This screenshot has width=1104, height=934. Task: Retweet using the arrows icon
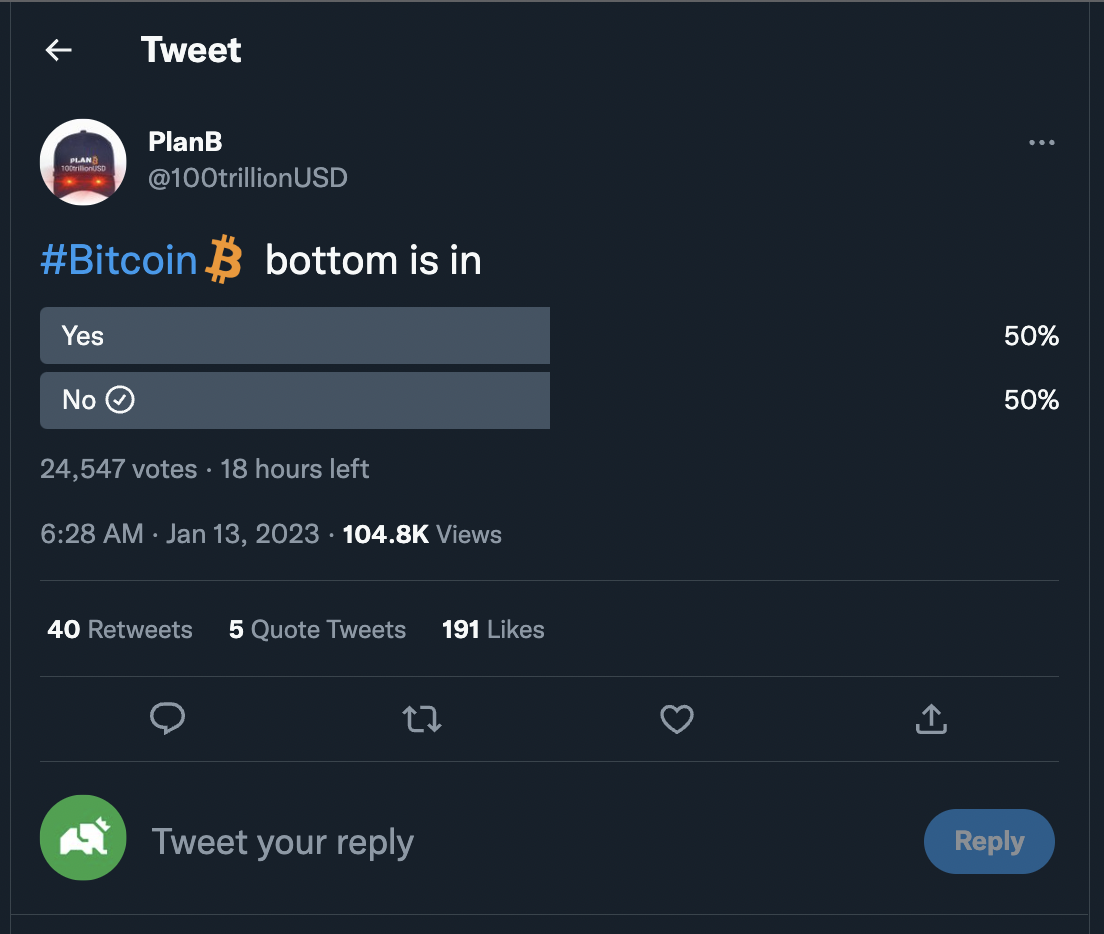[x=422, y=719]
